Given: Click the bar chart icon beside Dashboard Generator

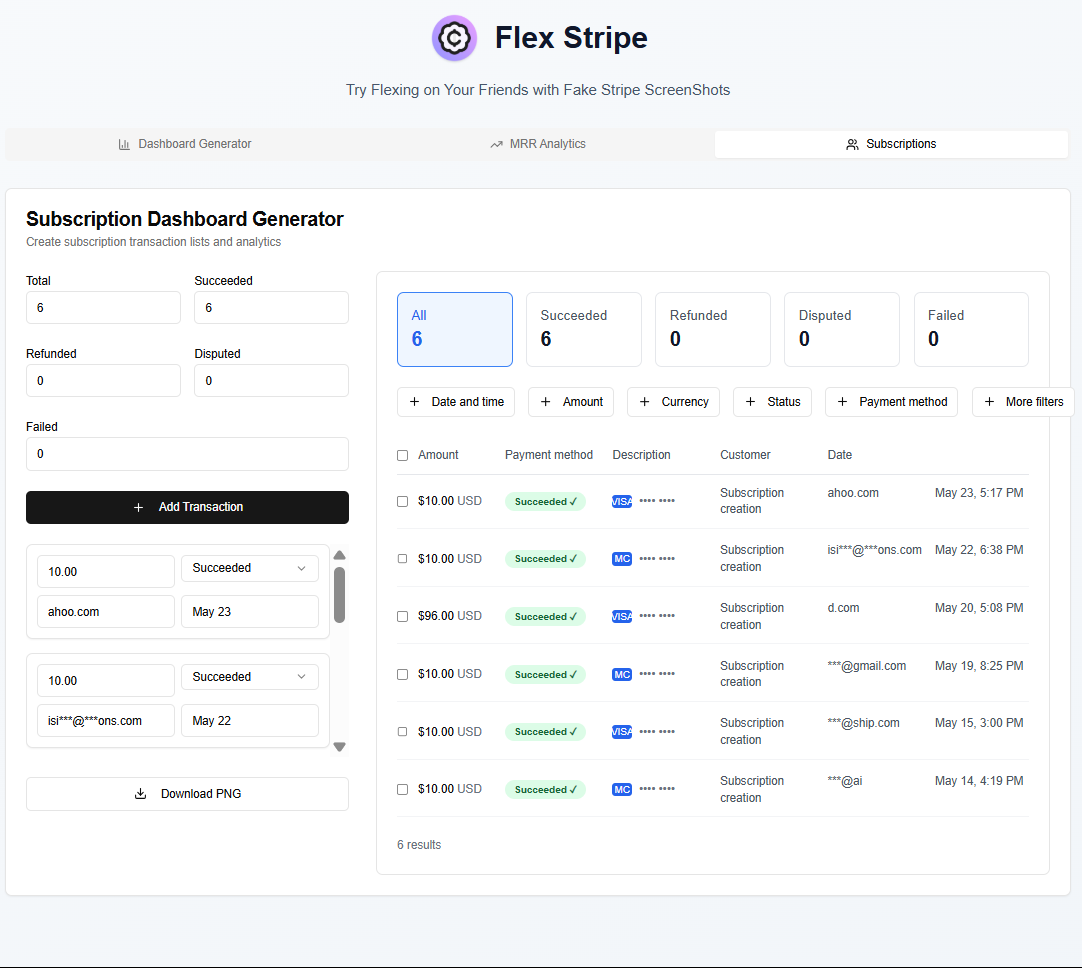Looking at the screenshot, I should (x=124, y=144).
